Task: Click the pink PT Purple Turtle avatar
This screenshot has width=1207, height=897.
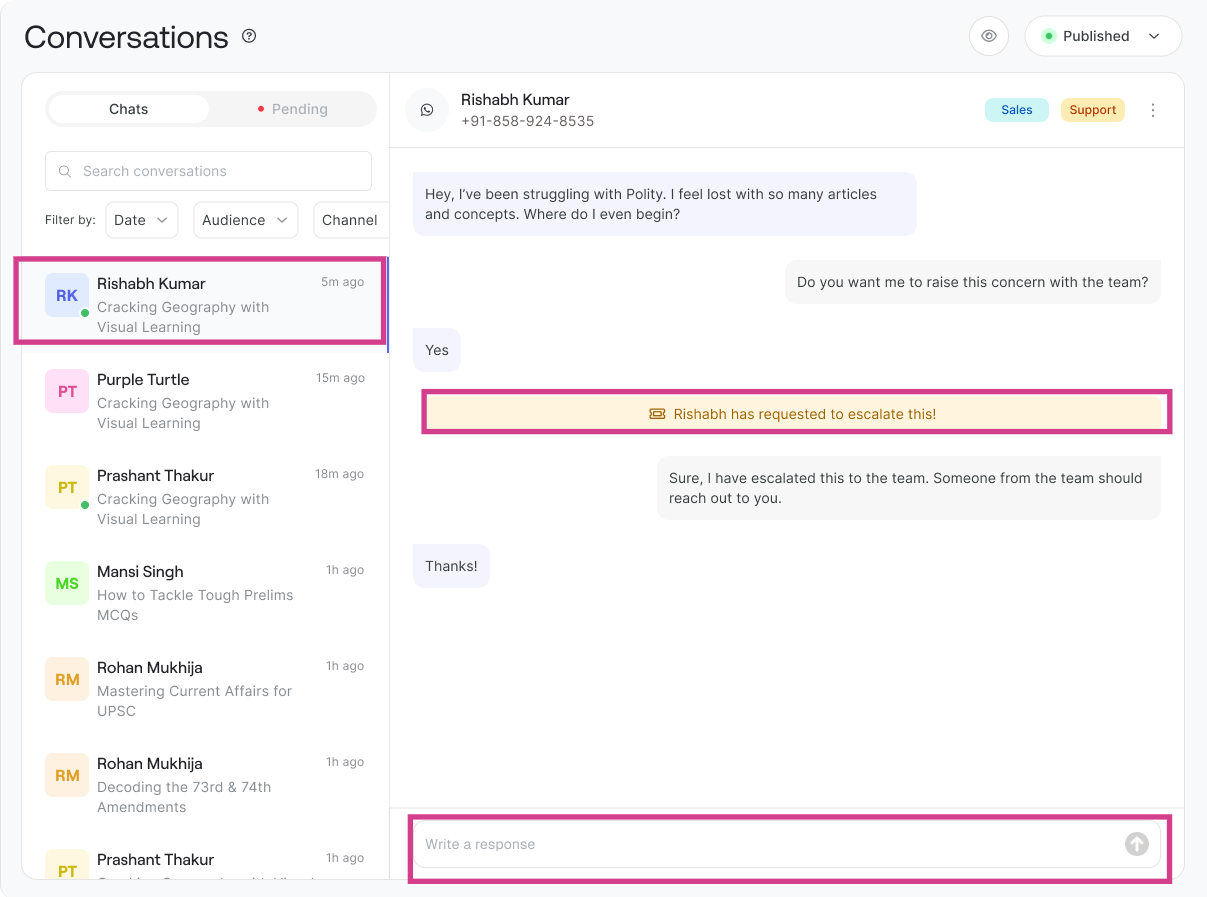Action: [x=67, y=391]
